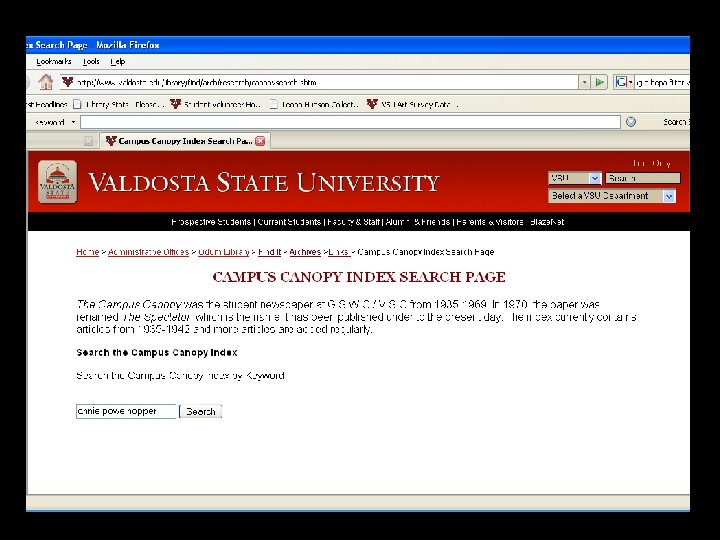This screenshot has width=720, height=540.
Task: Click the Campus Canopy Index Search Page heading
Action: click(359, 277)
